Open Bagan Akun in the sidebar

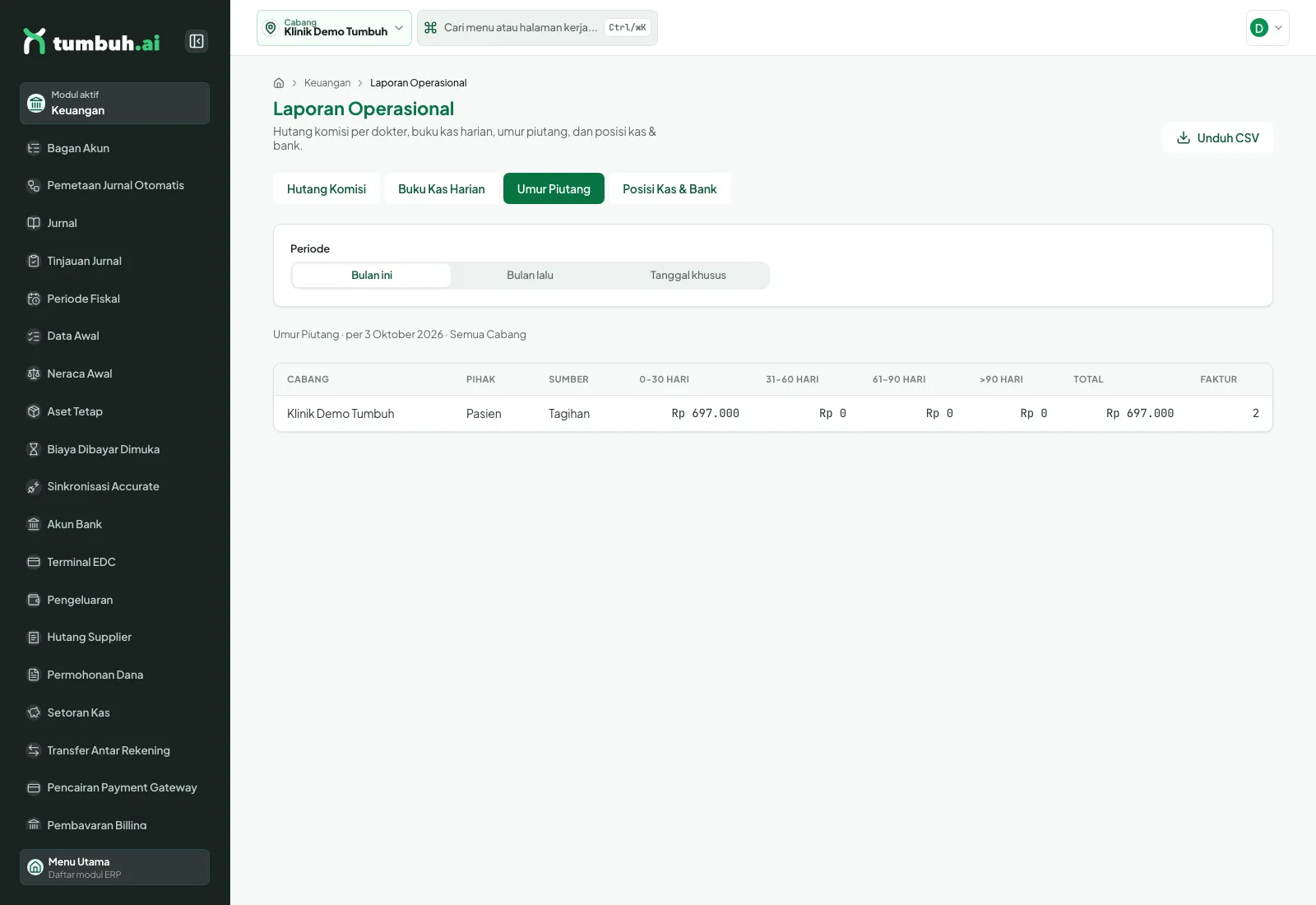click(x=114, y=148)
